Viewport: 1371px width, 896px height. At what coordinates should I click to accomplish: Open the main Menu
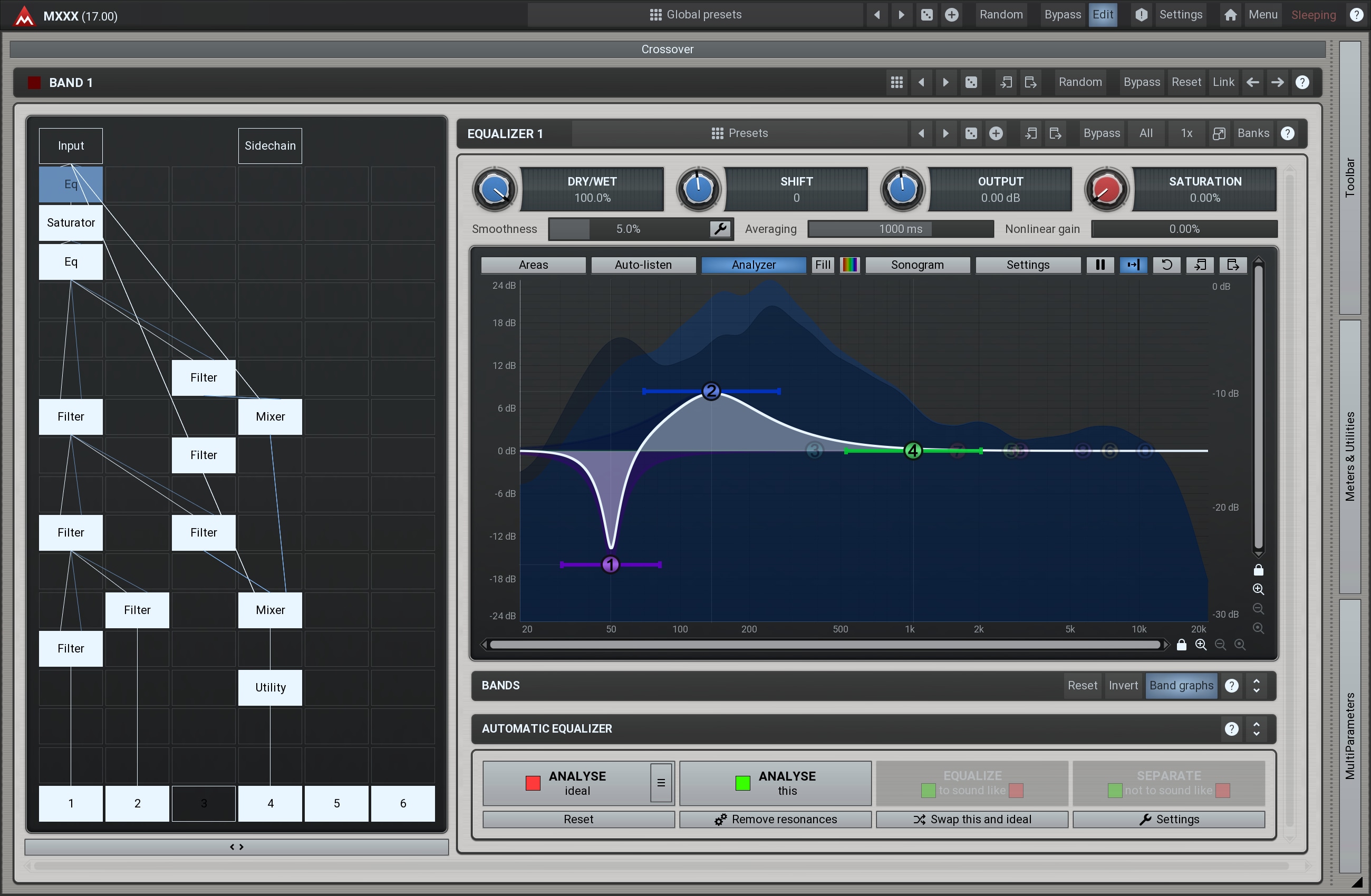coord(1263,15)
